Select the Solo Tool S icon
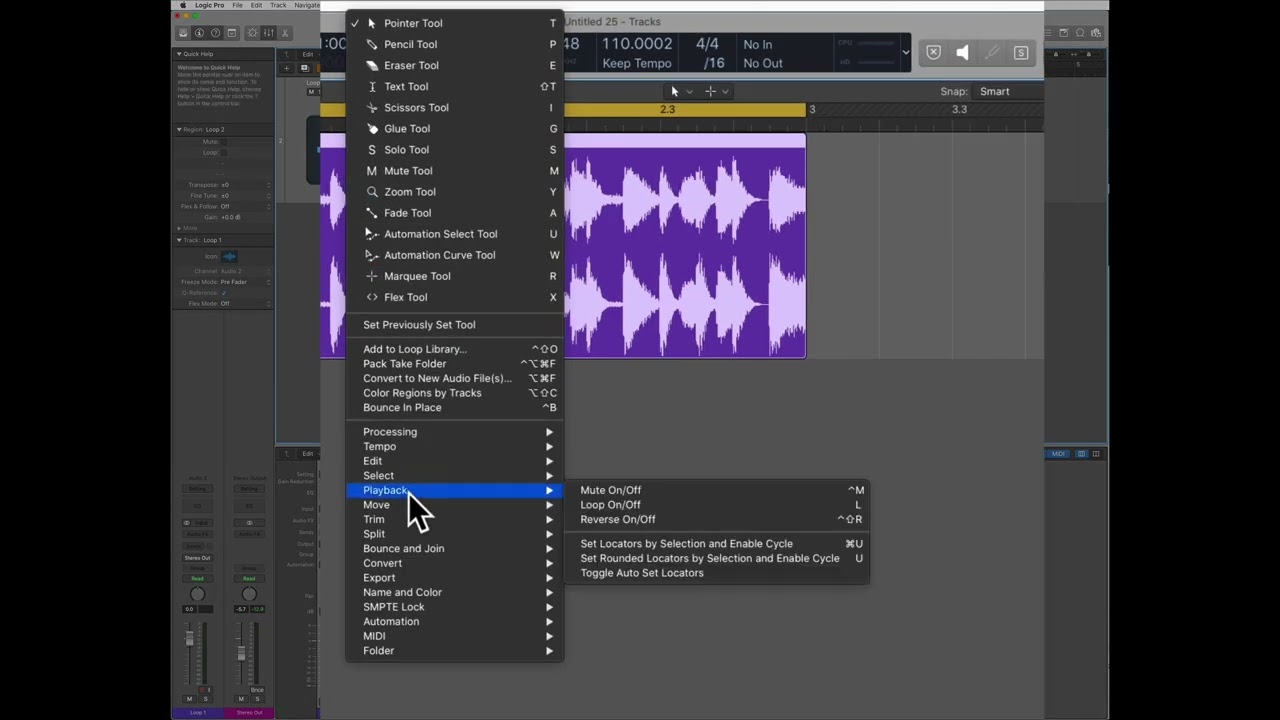1280x720 pixels. click(x=372, y=150)
